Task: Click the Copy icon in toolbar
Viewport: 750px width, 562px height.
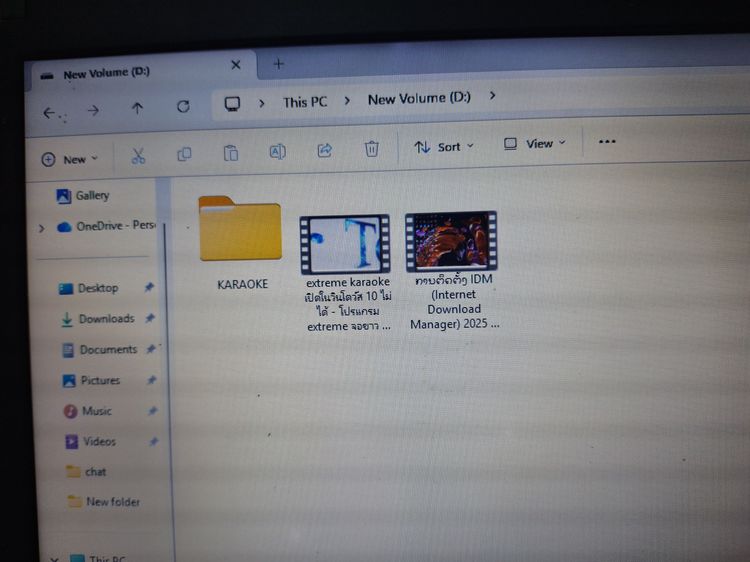Action: click(x=184, y=154)
